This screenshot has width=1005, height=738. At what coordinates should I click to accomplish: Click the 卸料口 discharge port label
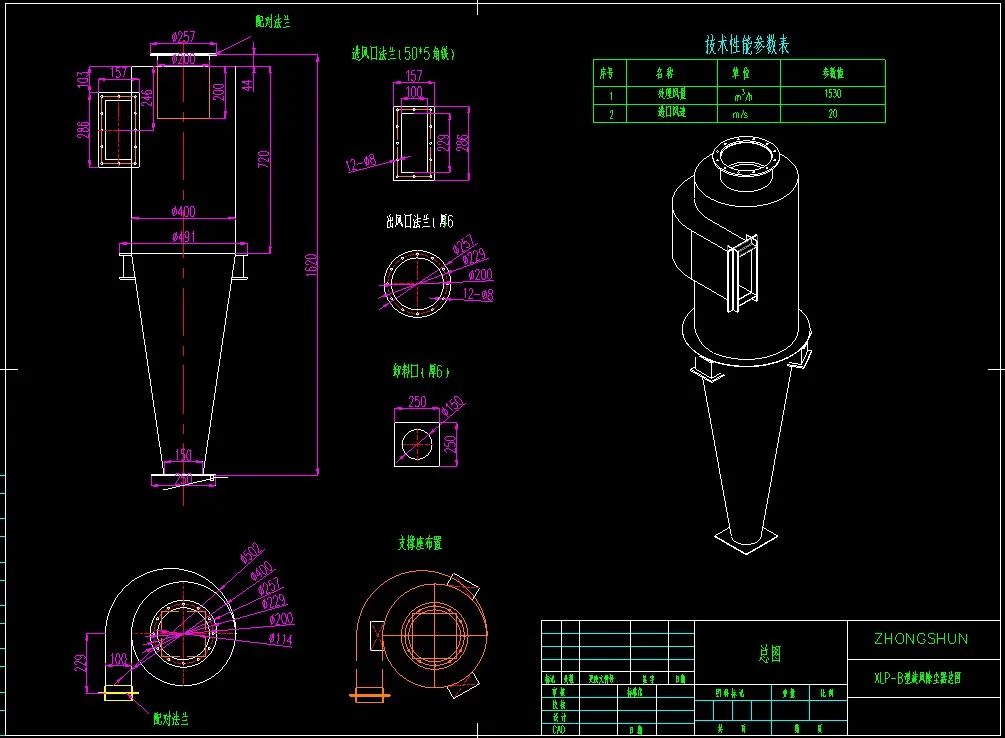[420, 371]
